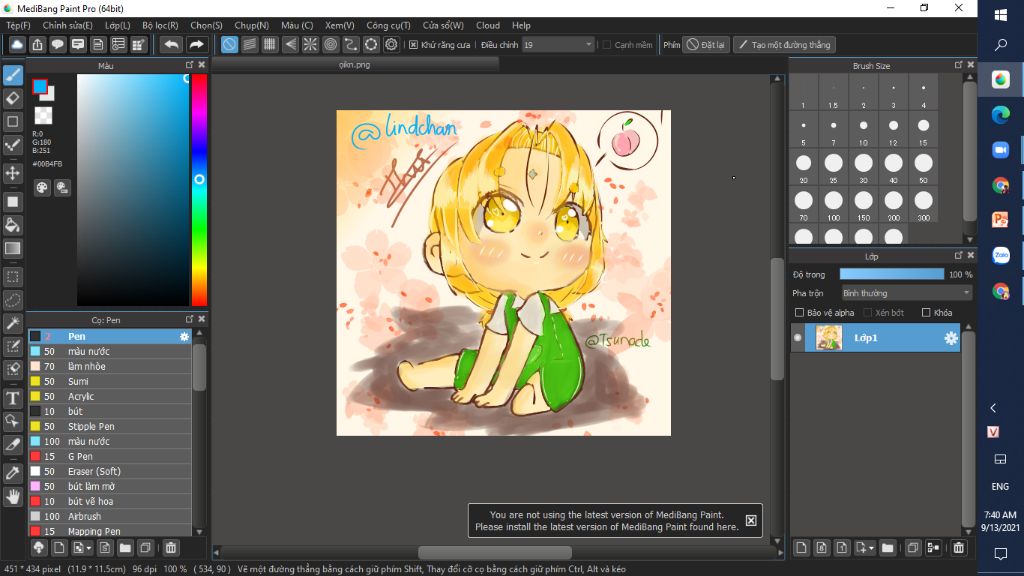Select the rectangular selection tool
Image resolution: width=1024 pixels, height=576 pixels.
coord(12,277)
